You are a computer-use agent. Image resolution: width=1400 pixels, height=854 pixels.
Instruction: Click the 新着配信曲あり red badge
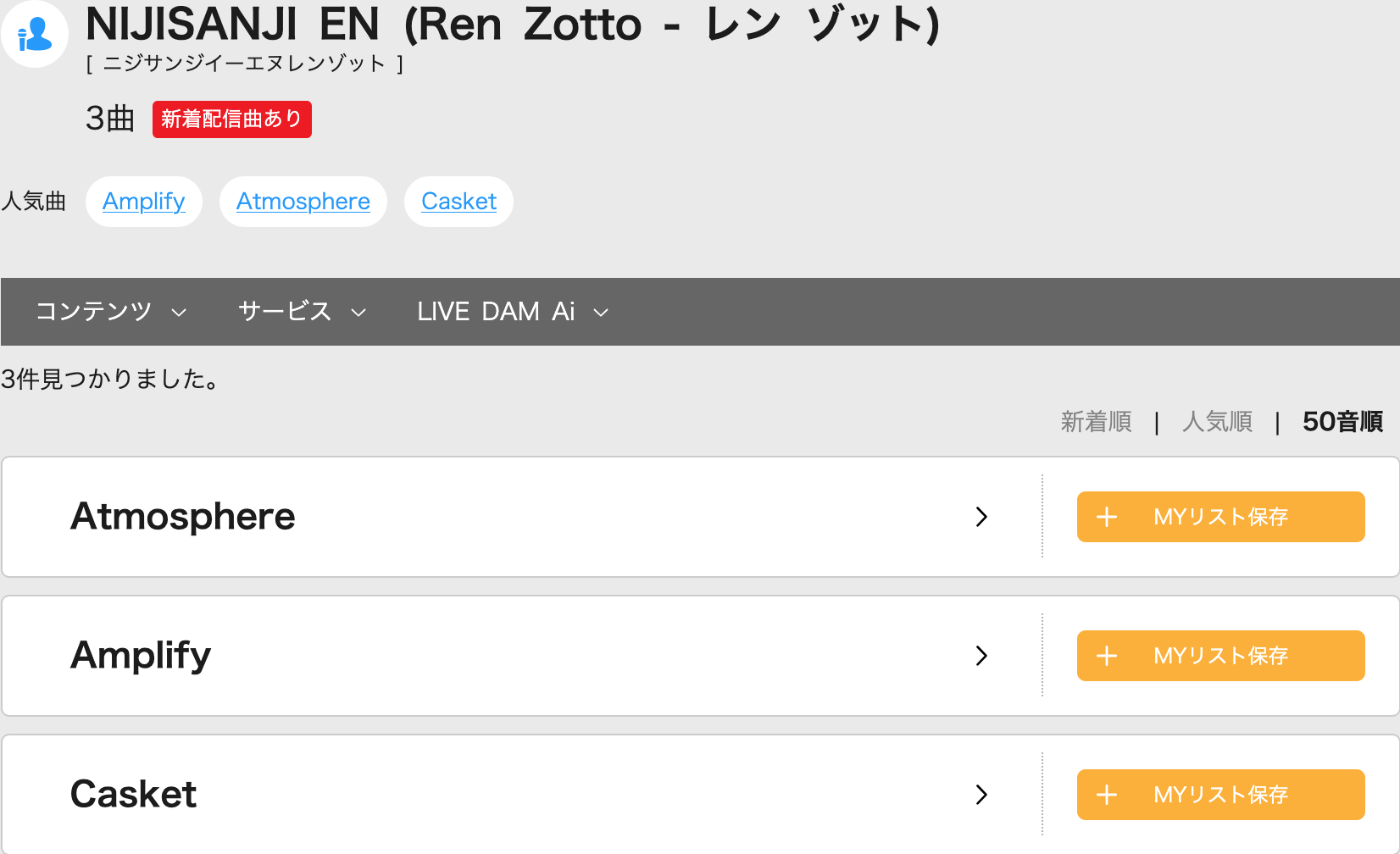coord(231,119)
